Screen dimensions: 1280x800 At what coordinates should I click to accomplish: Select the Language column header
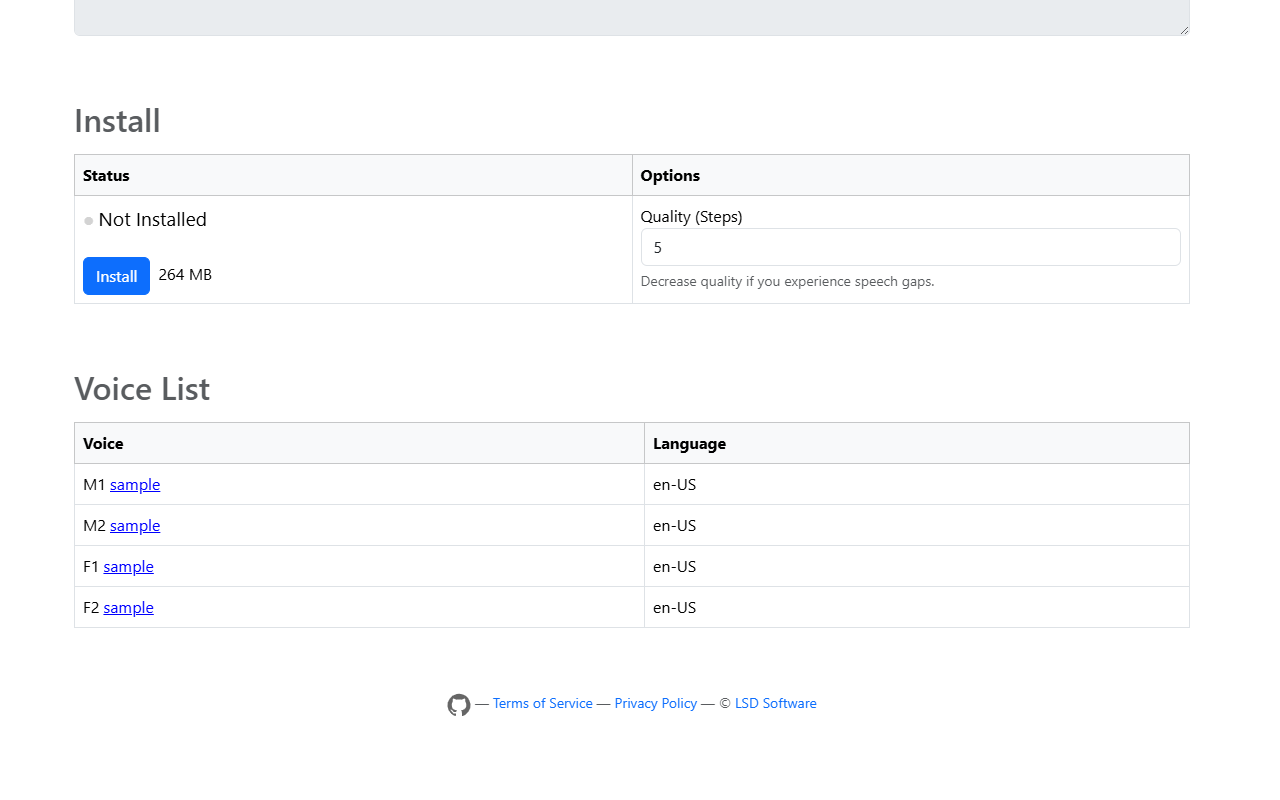[689, 443]
